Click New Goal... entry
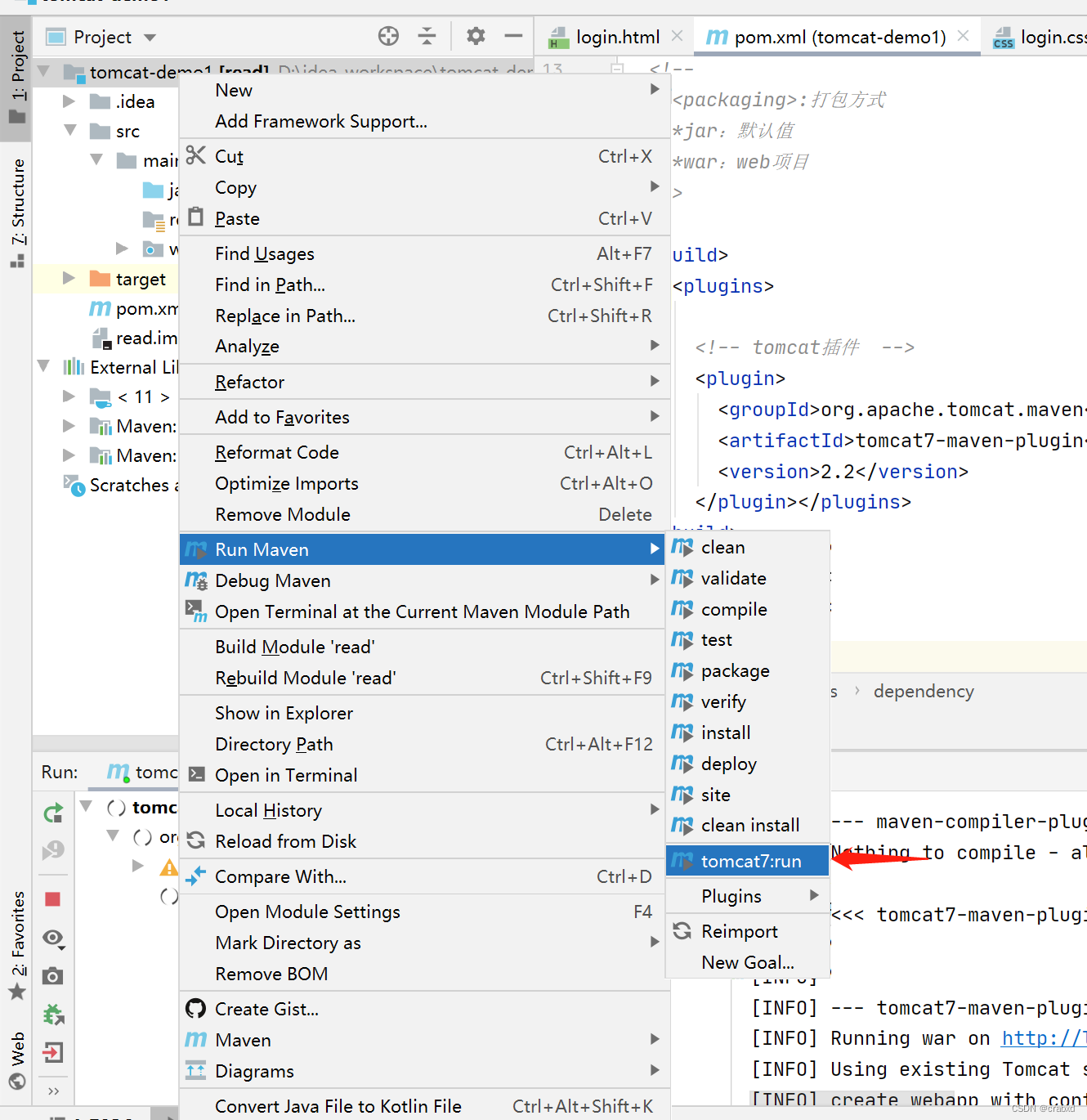Viewport: 1087px width, 1120px height. pos(748,962)
